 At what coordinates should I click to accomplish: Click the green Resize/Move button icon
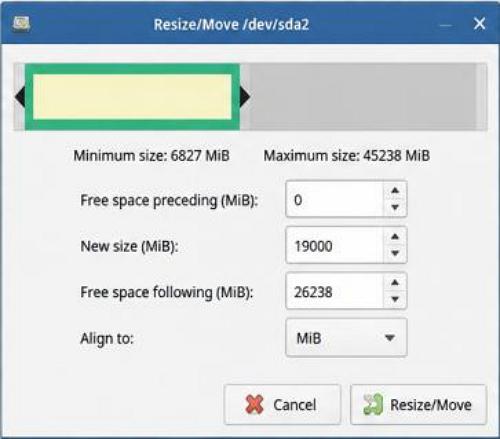tap(373, 404)
